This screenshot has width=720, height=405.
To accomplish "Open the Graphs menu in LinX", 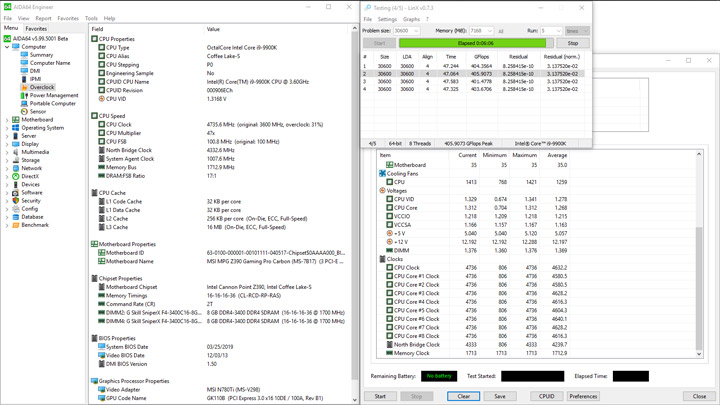I will [411, 19].
